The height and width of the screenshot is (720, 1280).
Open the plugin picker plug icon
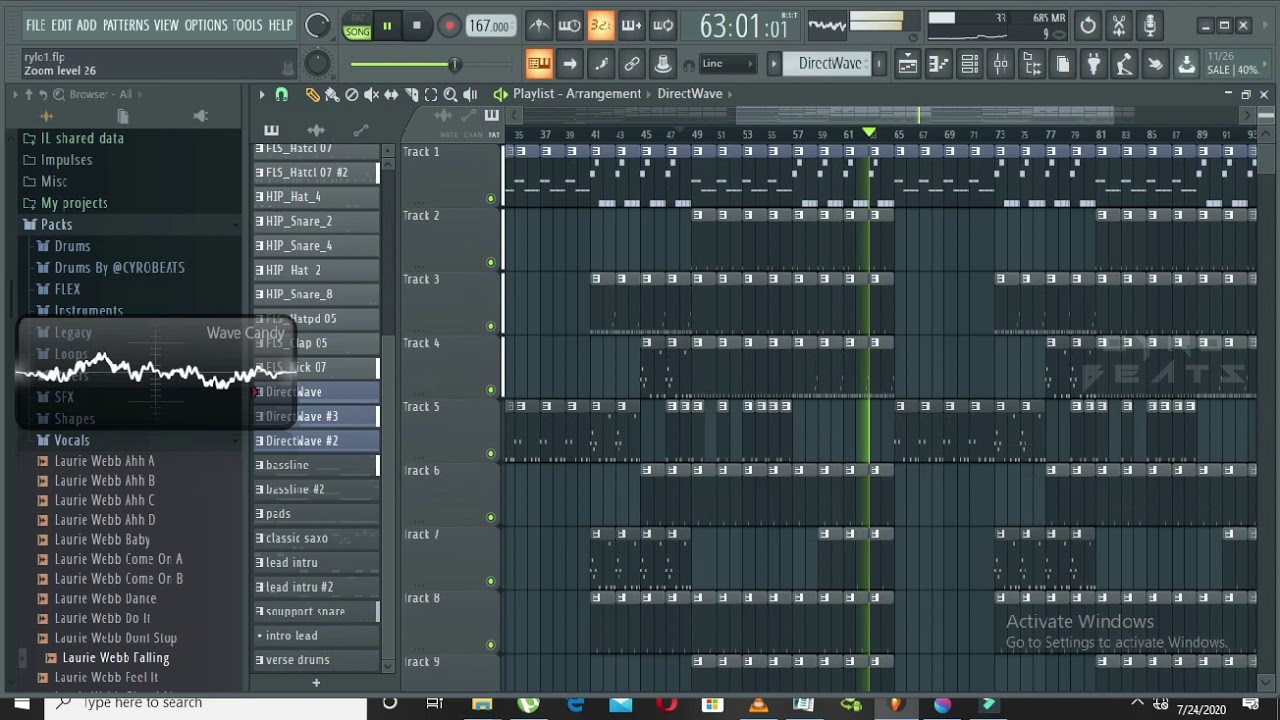click(1093, 65)
